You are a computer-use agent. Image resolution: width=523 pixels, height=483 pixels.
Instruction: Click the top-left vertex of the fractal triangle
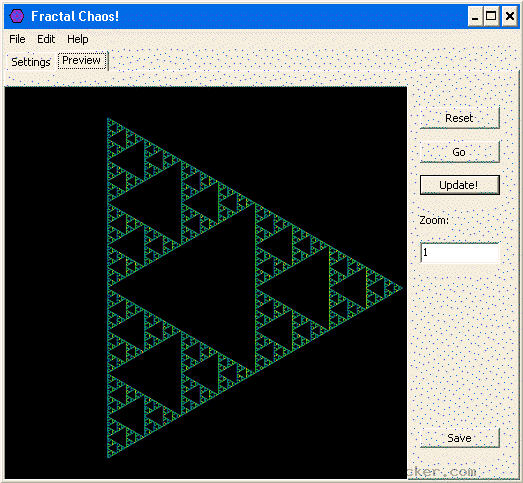click(108, 119)
